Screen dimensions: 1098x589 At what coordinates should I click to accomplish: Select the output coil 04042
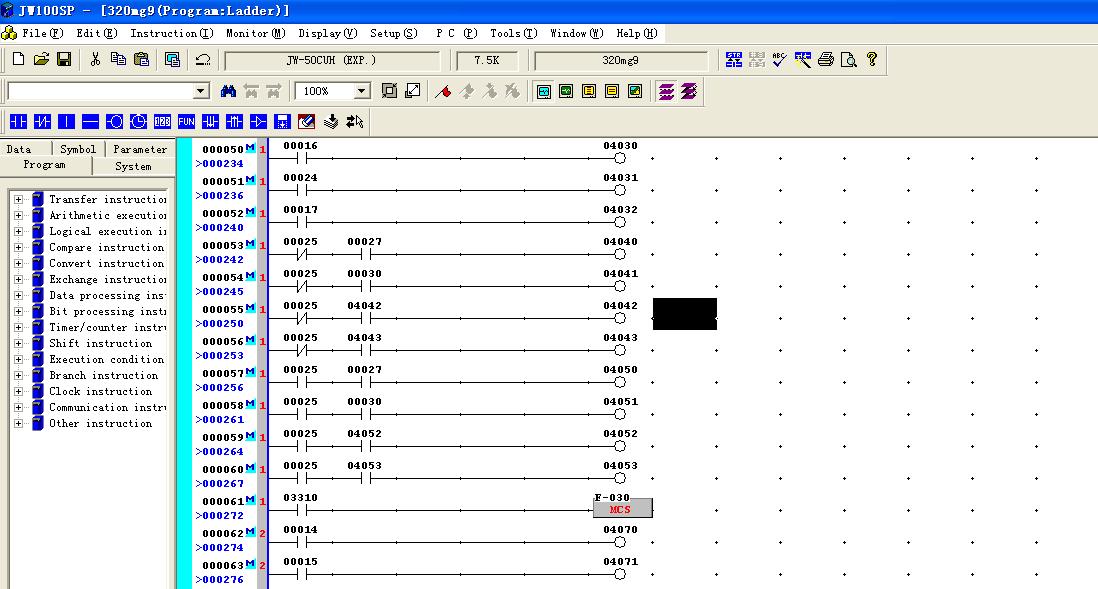[619, 318]
